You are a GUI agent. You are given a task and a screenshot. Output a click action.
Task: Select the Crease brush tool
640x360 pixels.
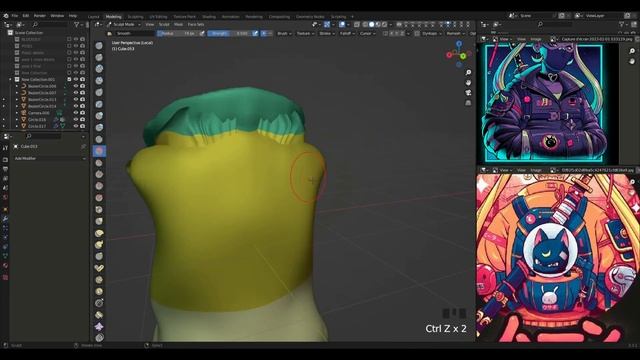(99, 140)
